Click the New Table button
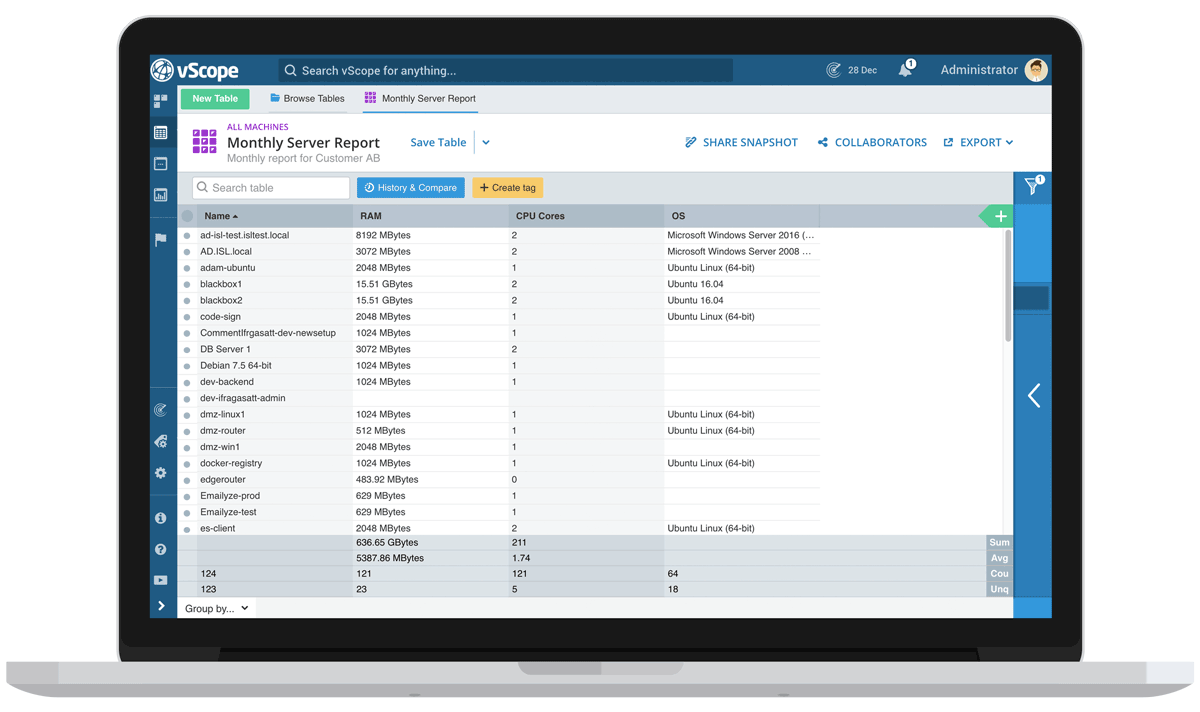The width and height of the screenshot is (1200, 712). point(215,99)
